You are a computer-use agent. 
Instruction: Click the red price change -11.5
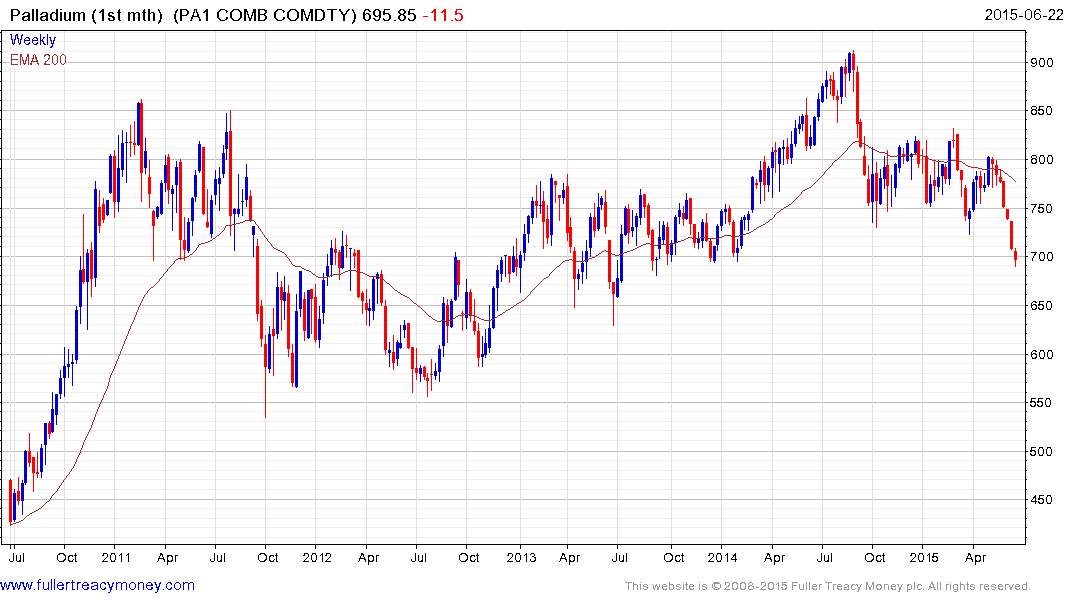443,15
